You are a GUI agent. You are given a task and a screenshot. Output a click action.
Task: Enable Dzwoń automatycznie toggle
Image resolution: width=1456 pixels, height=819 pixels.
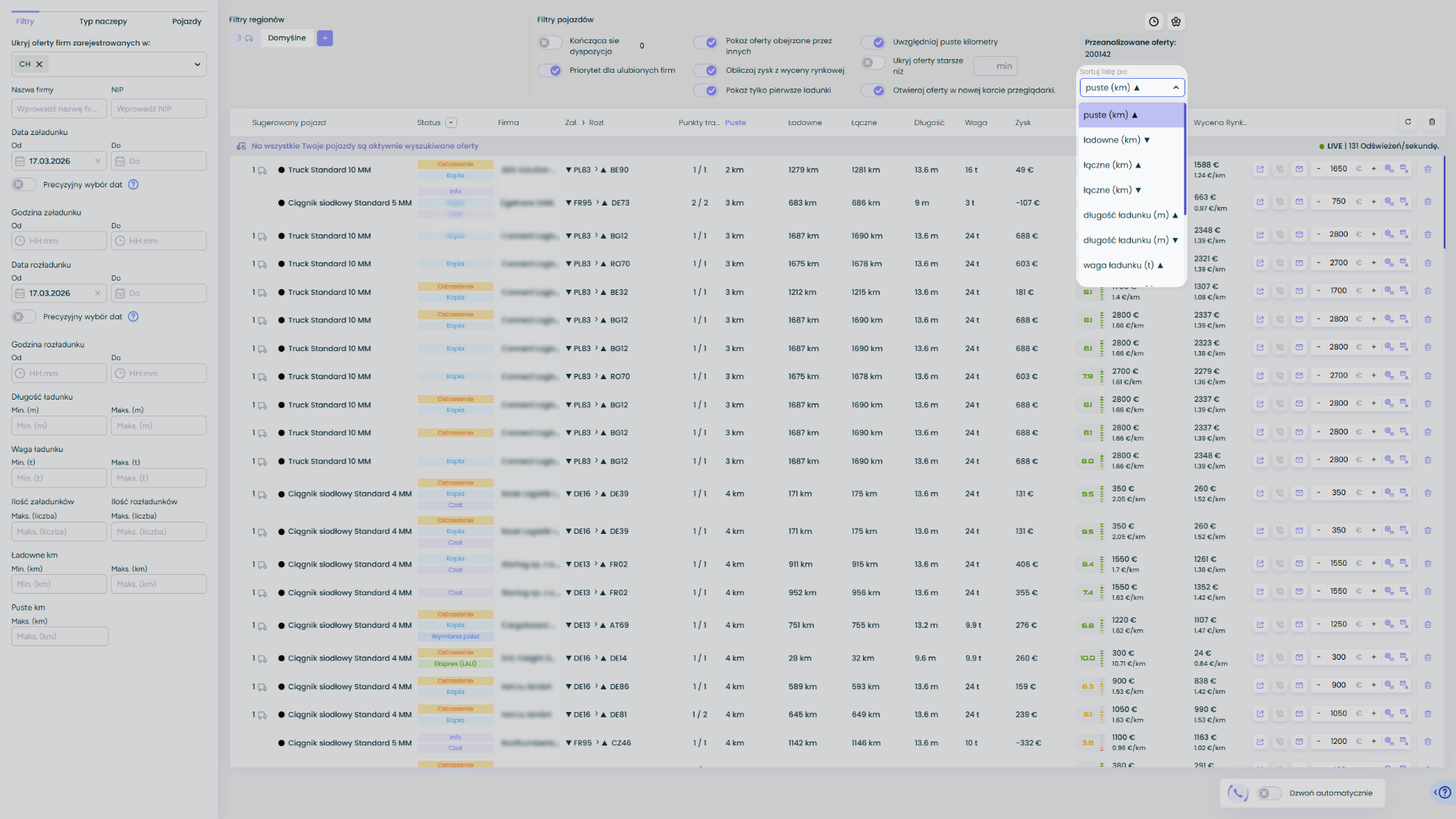(x=1269, y=793)
